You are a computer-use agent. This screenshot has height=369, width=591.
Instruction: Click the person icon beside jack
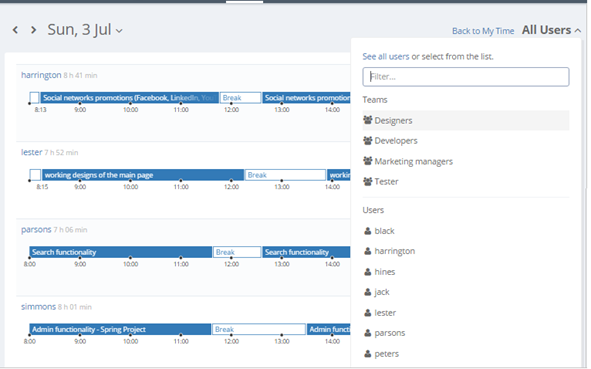367,292
